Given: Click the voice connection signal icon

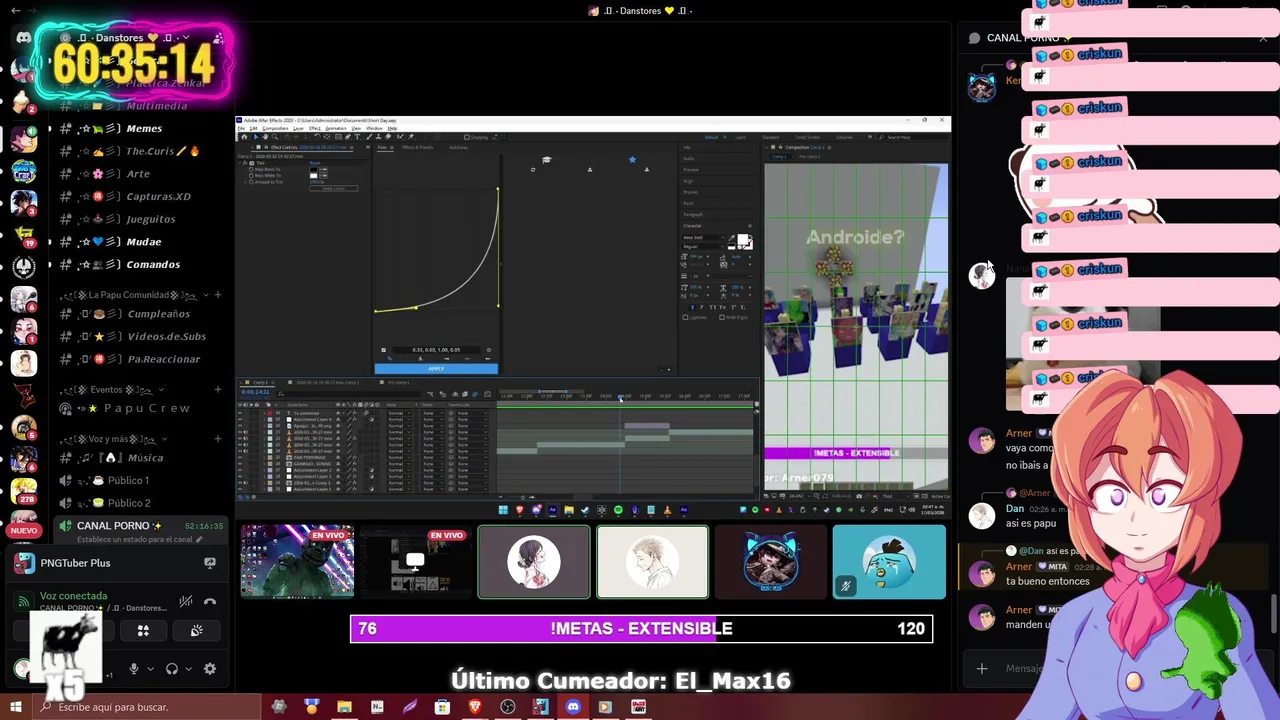Looking at the screenshot, I should (24, 602).
